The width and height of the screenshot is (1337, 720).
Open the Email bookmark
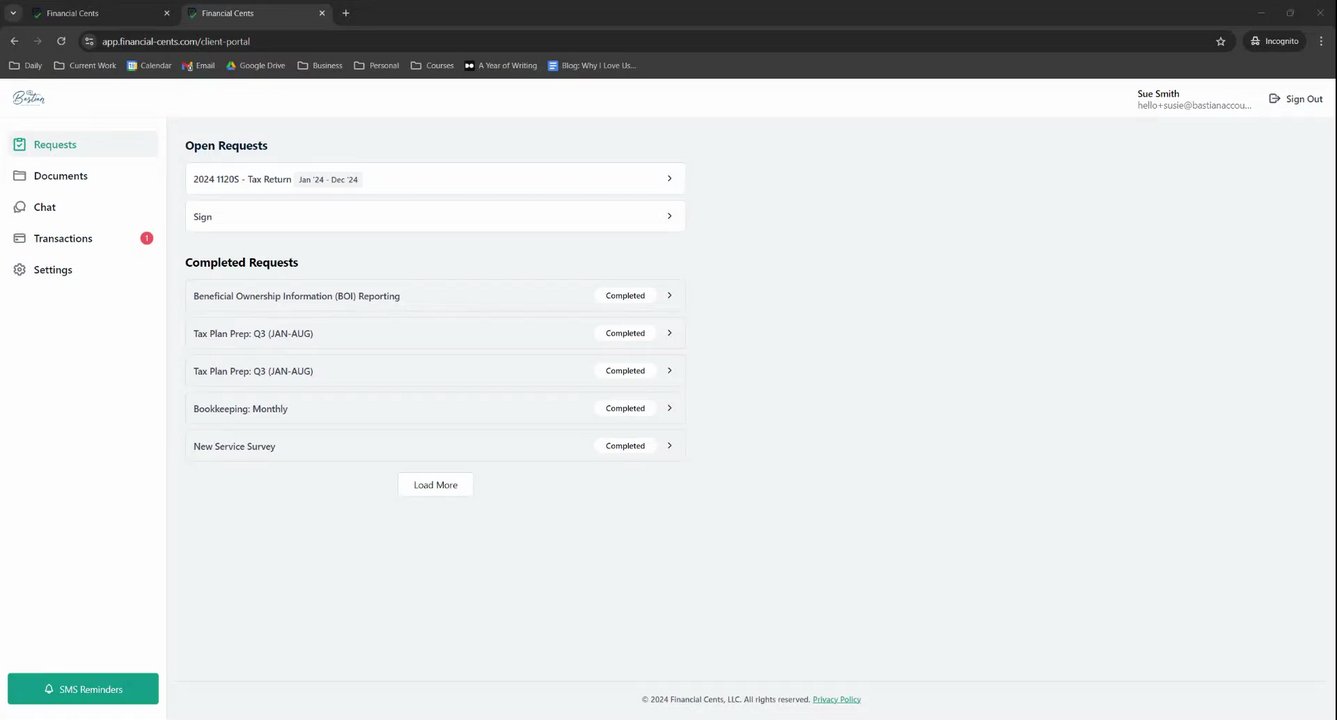198,65
